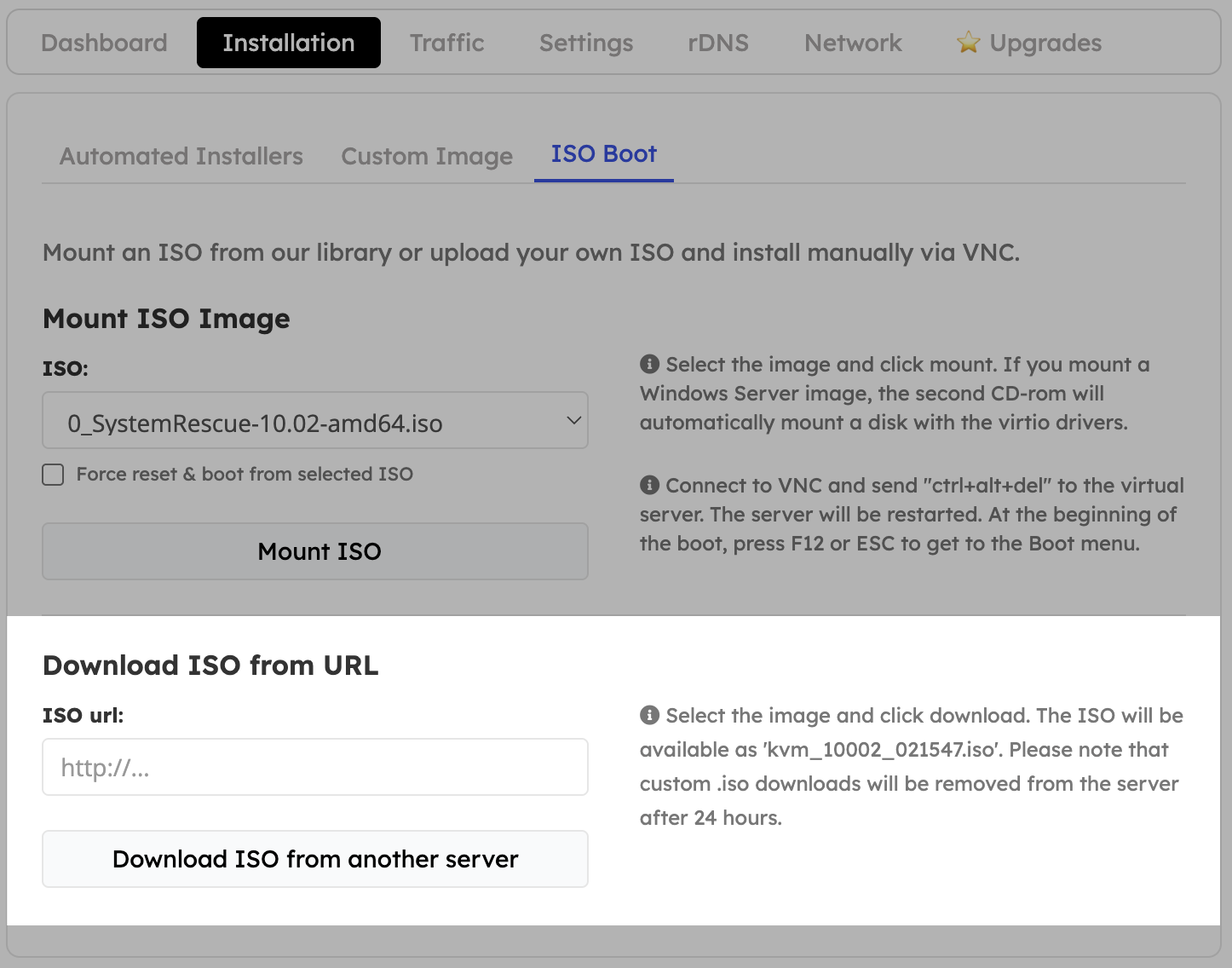Switch to the Network tab
The width and height of the screenshot is (1232, 968).
(x=852, y=42)
